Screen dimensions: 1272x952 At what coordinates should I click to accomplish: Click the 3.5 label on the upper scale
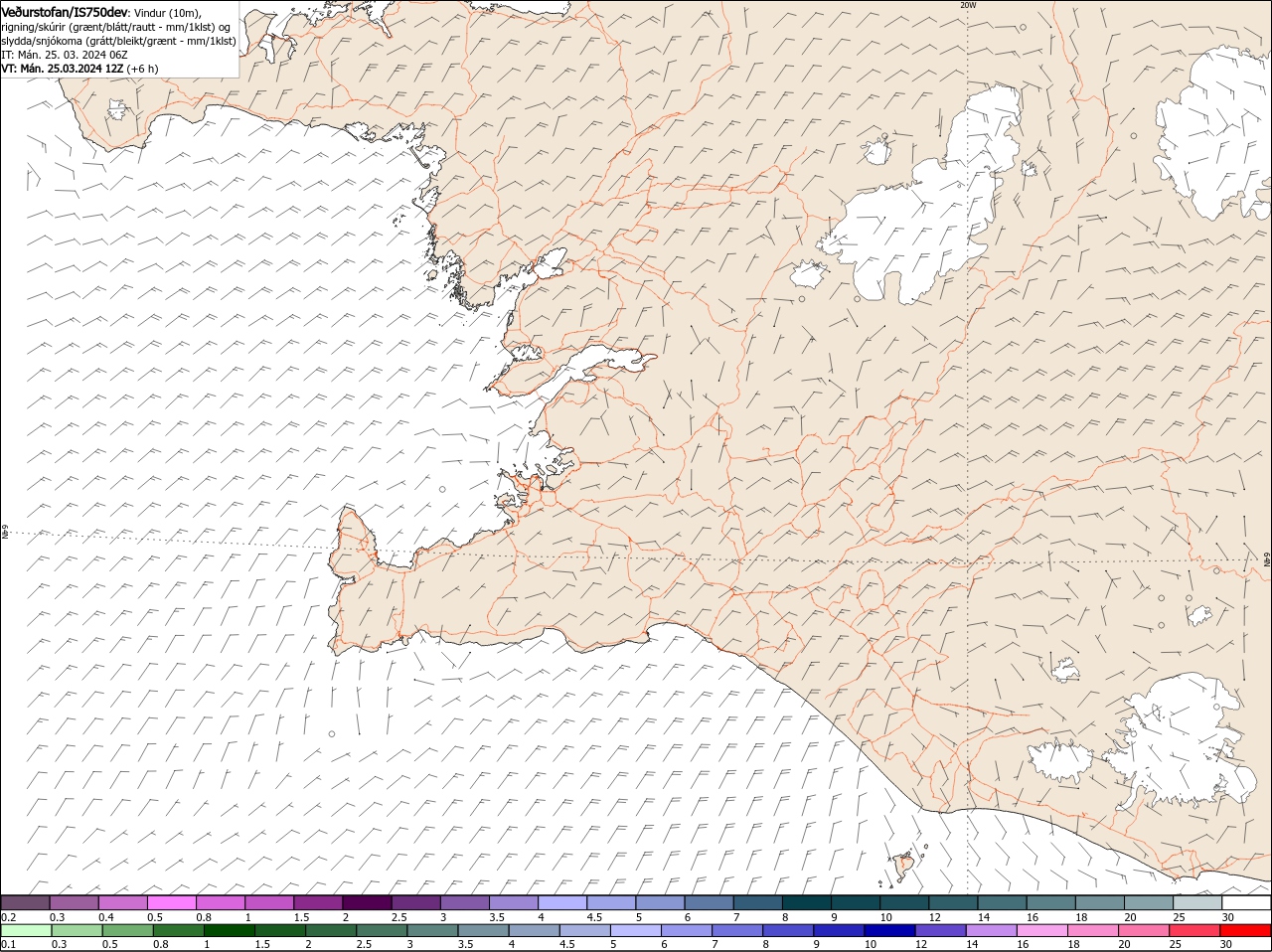497,916
